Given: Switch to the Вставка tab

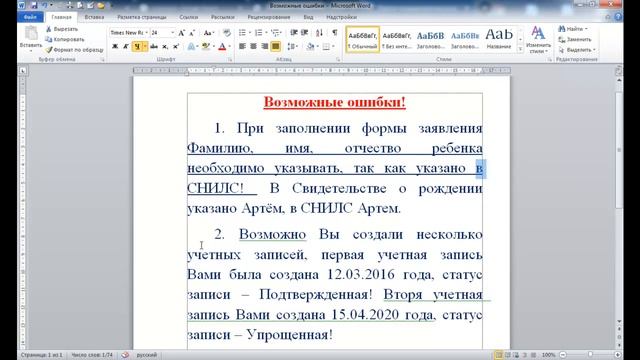Looking at the screenshot, I should tap(94, 17).
